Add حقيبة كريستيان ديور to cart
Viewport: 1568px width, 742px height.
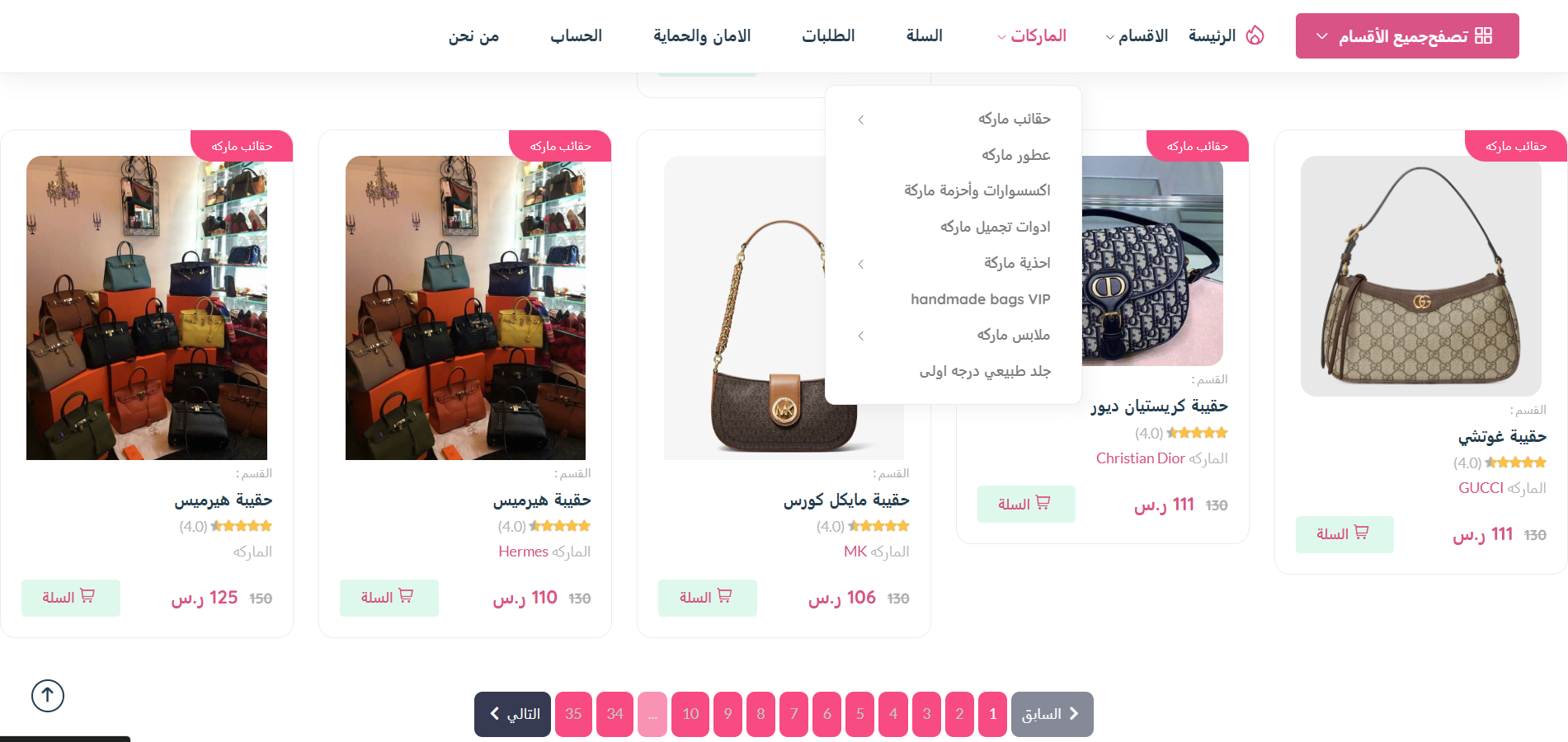(1026, 504)
